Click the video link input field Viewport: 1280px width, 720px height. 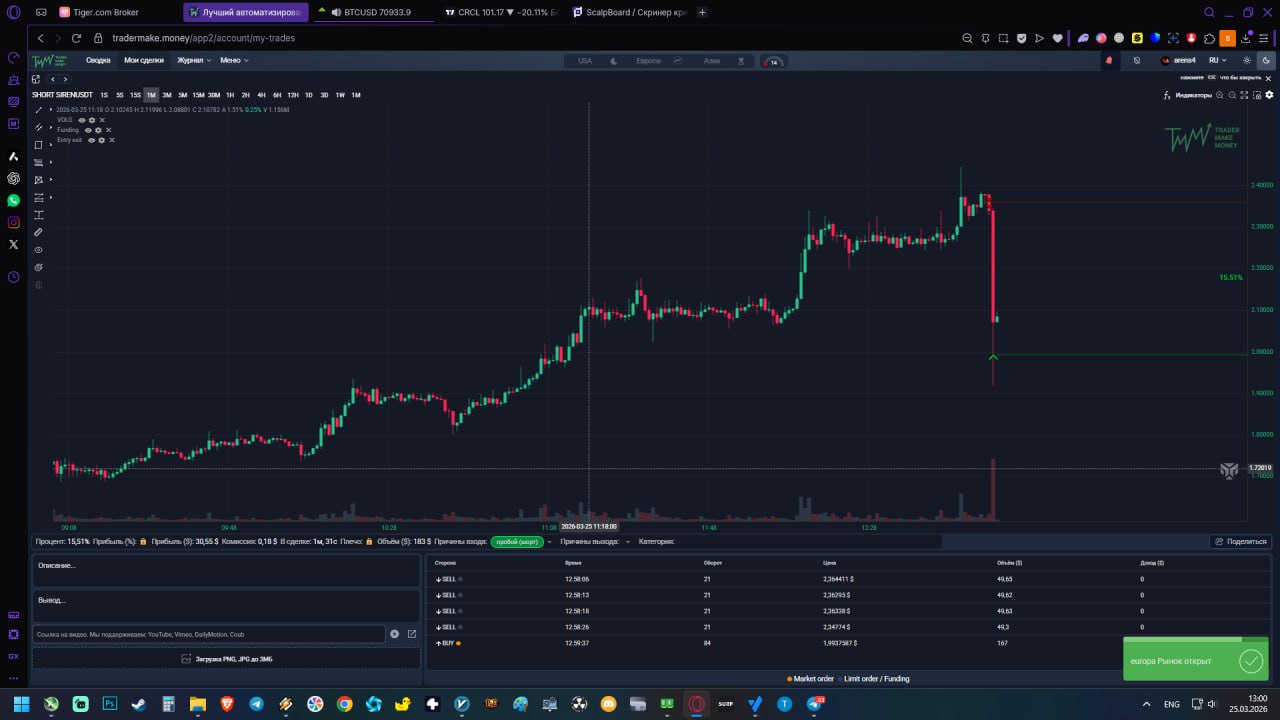[x=209, y=634]
